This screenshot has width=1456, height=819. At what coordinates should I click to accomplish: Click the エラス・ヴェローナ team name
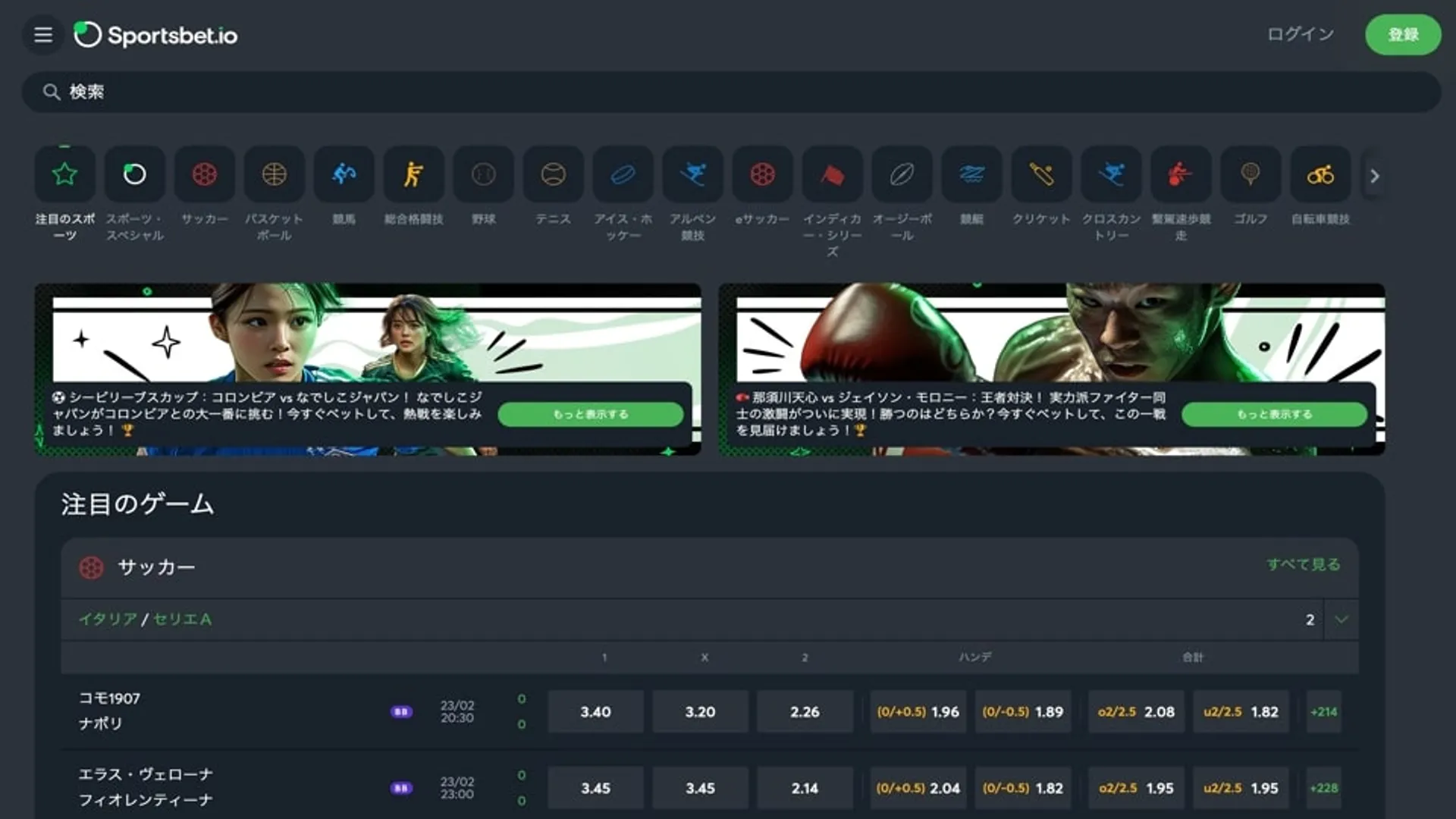(x=146, y=774)
